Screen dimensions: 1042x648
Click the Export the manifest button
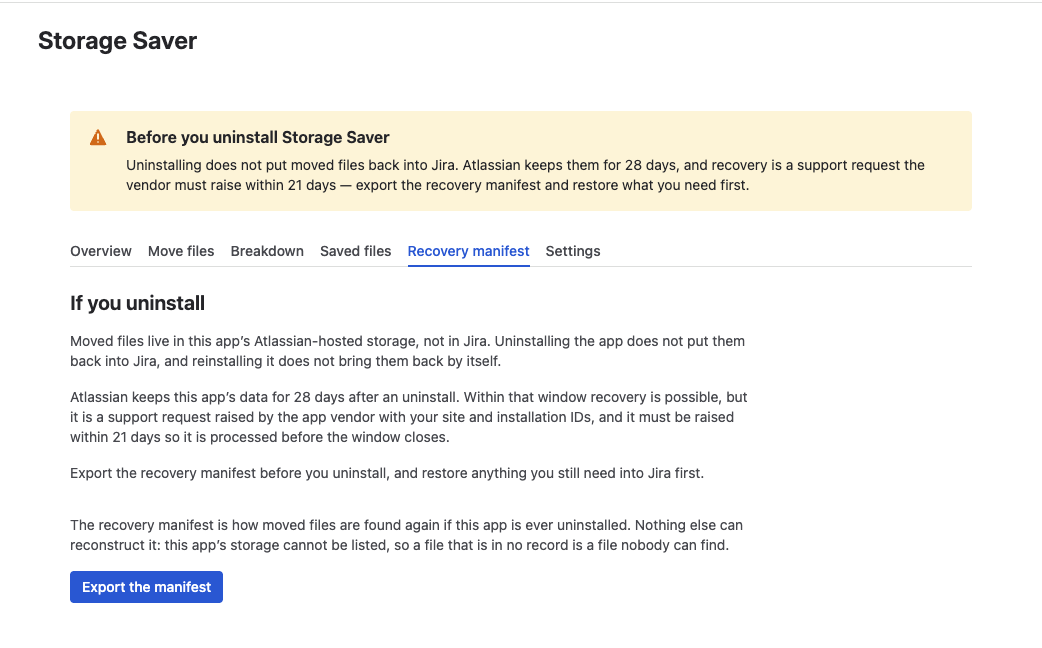tap(146, 587)
